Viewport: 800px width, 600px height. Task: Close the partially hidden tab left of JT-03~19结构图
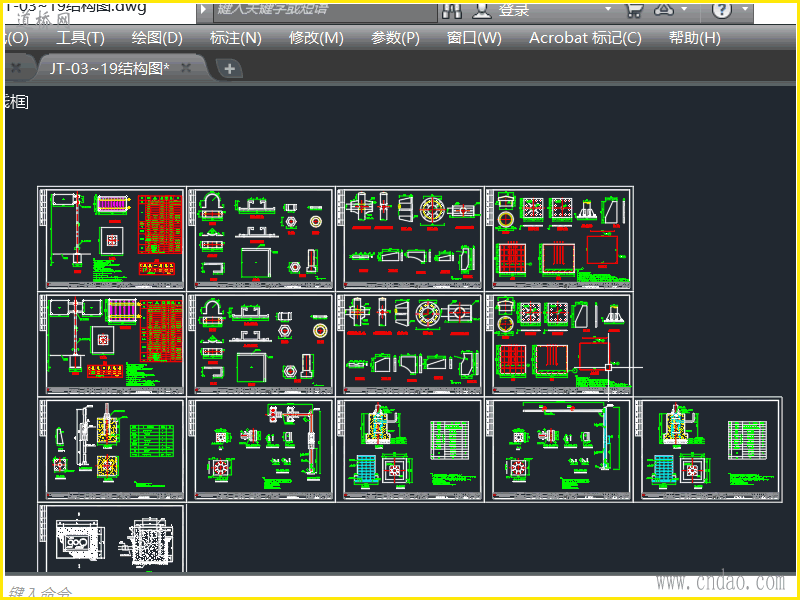click(16, 67)
